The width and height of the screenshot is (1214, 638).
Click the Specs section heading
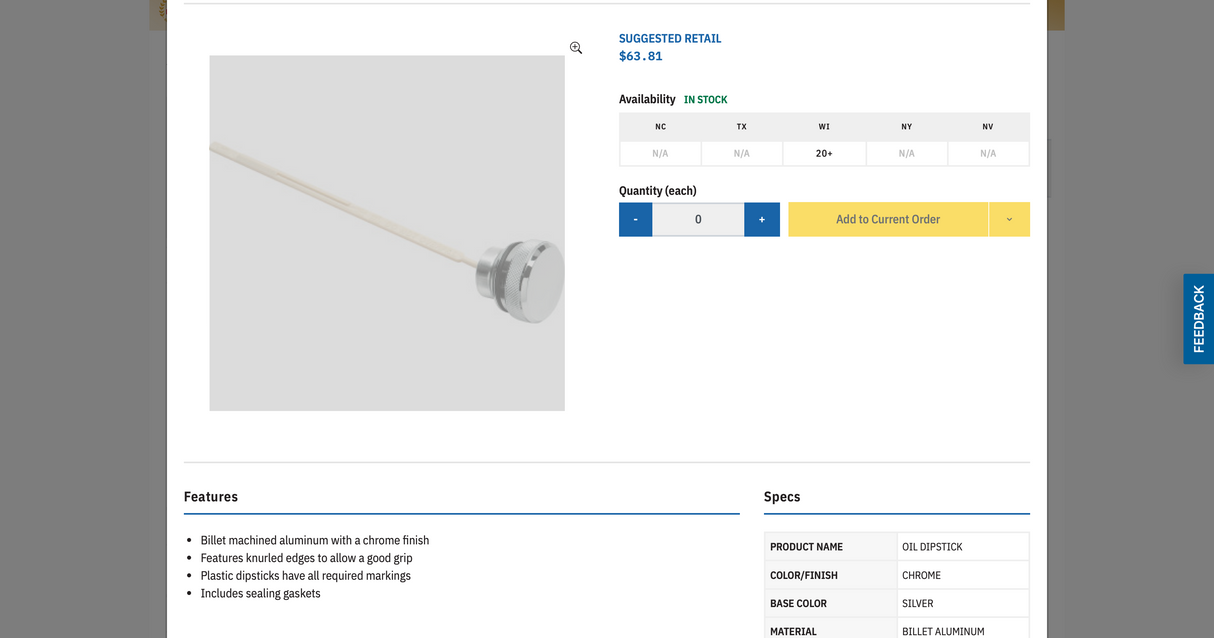tap(782, 497)
